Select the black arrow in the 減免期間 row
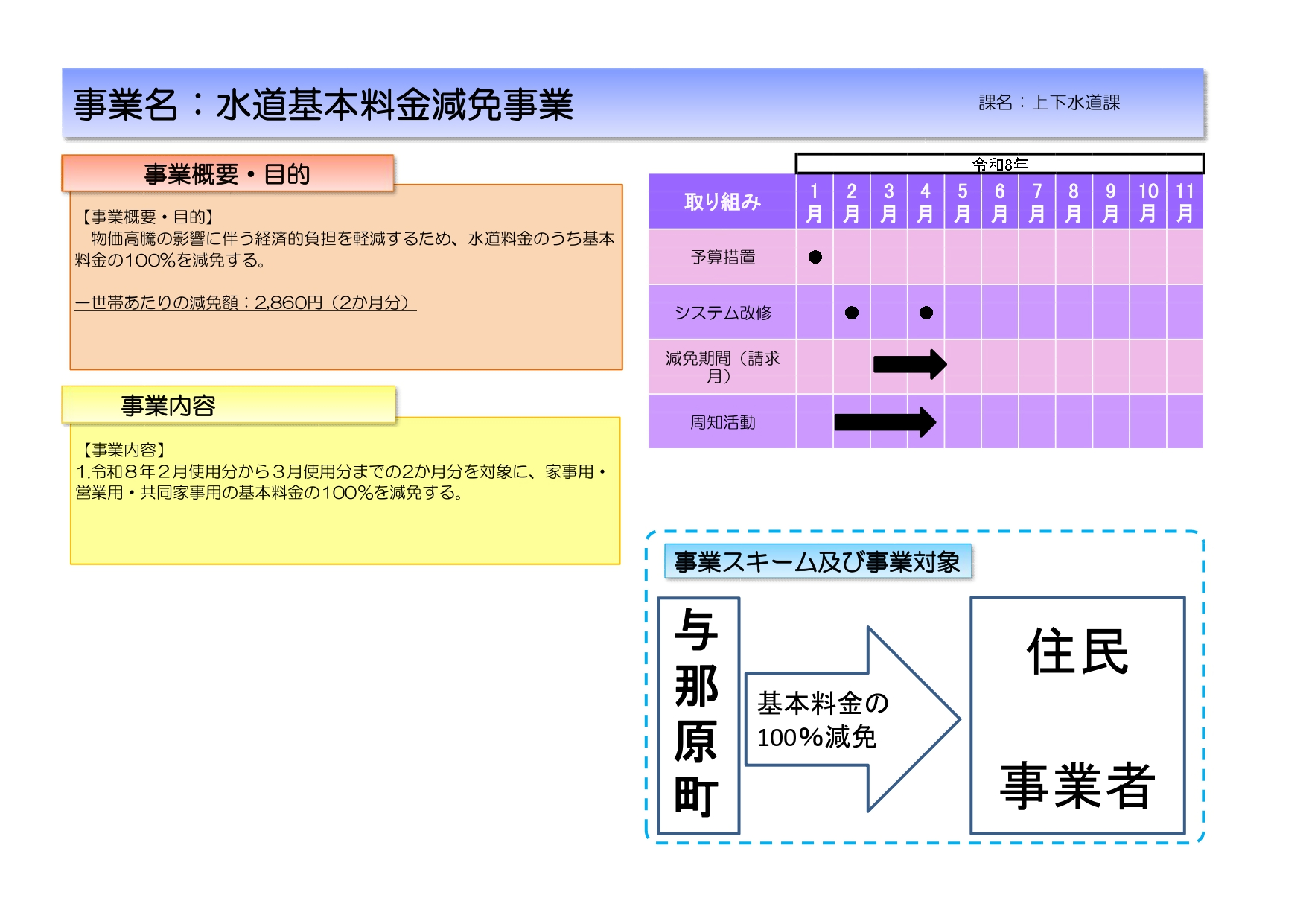 [909, 365]
